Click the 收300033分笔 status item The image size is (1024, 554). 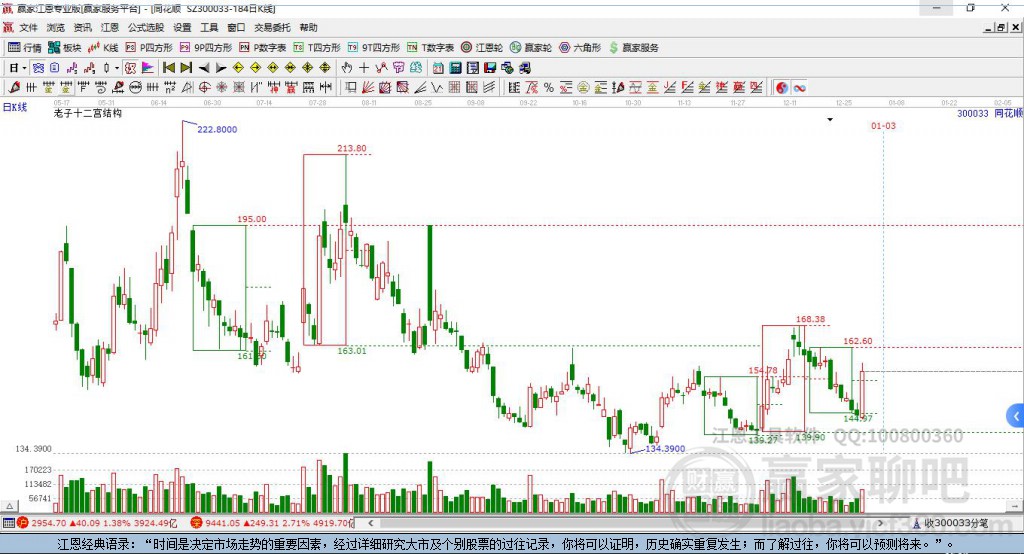point(950,523)
